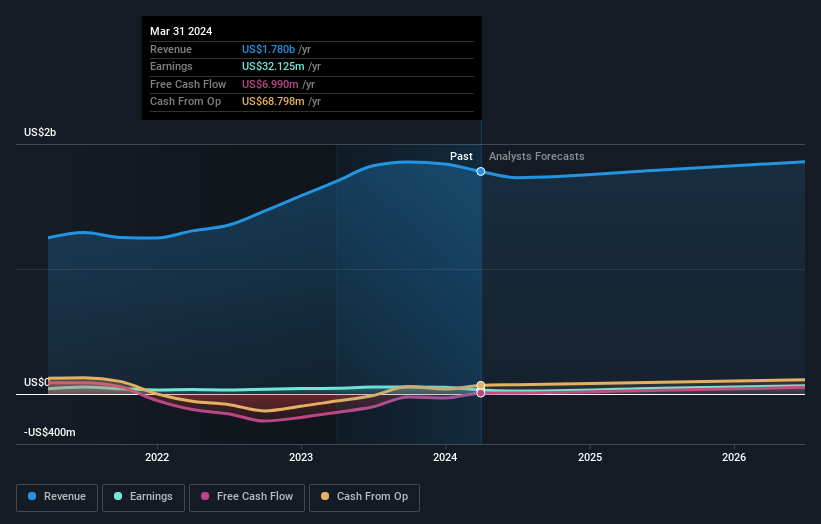The image size is (821, 524).
Task: Click the 2025 x-axis label
Action: 590,458
